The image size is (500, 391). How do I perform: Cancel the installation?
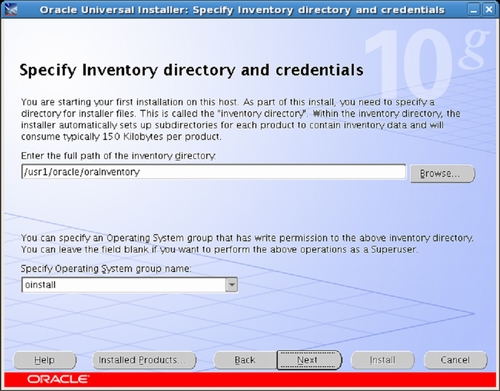[x=455, y=360]
